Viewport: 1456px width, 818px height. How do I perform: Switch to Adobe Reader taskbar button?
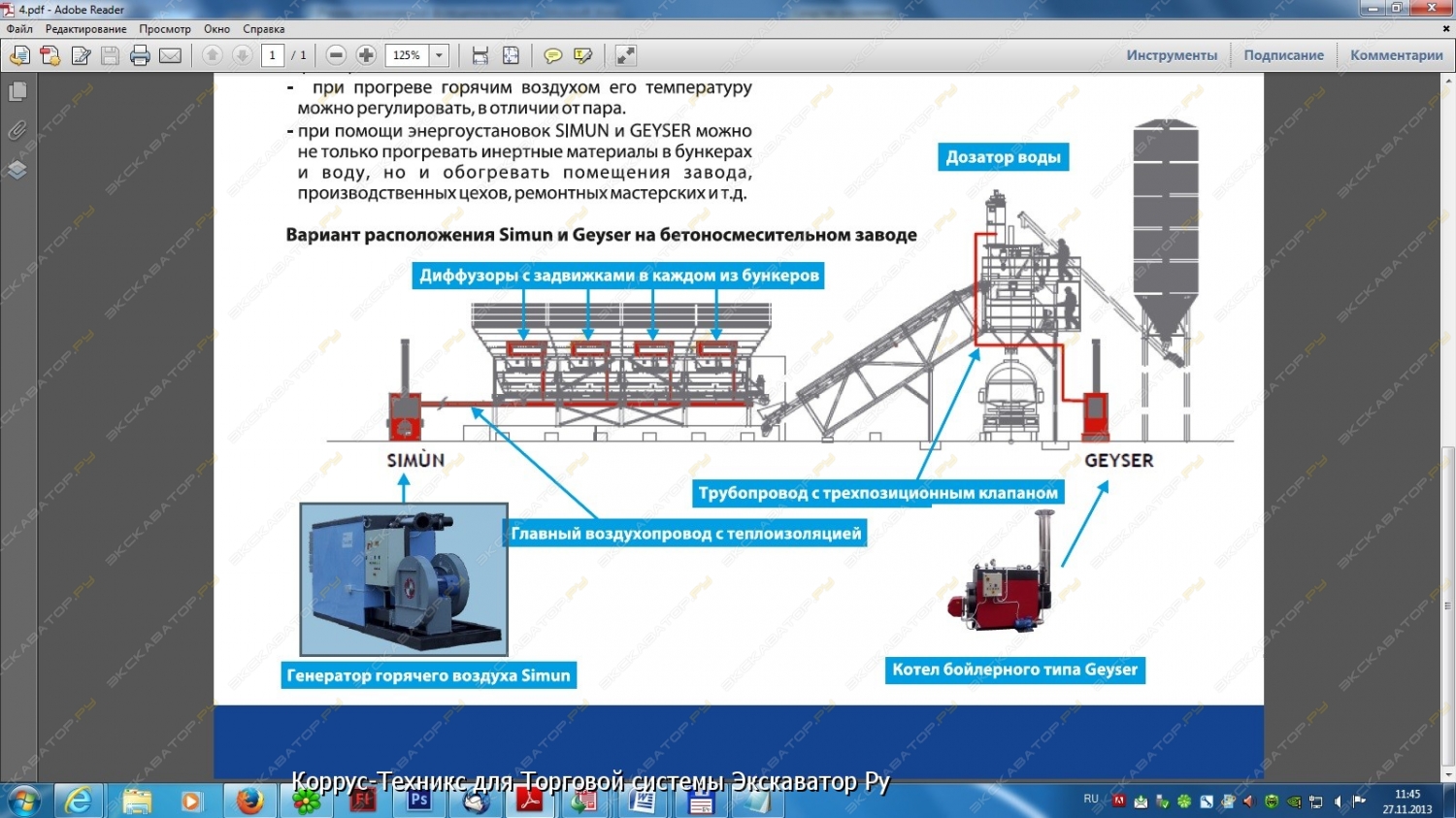click(x=531, y=802)
